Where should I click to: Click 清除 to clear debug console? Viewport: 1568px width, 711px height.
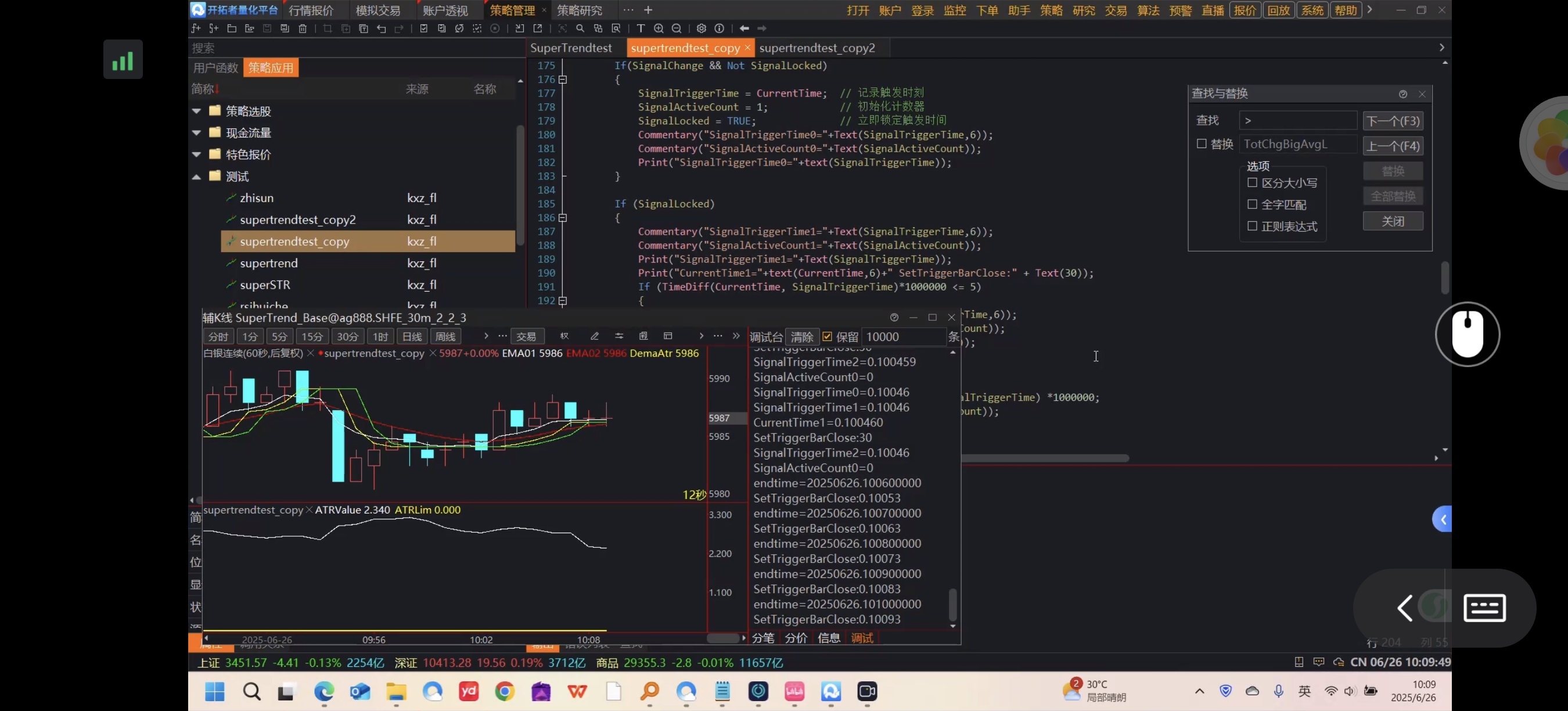[x=801, y=337]
